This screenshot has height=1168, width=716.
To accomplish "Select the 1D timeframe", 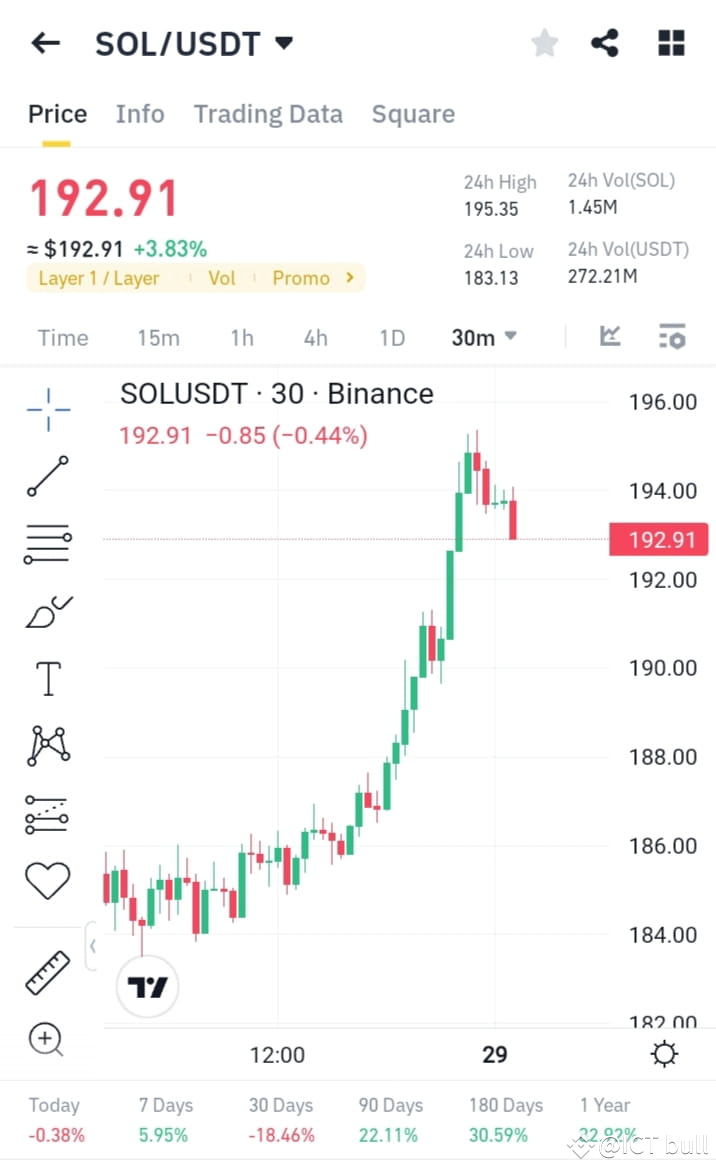I will coord(391,337).
